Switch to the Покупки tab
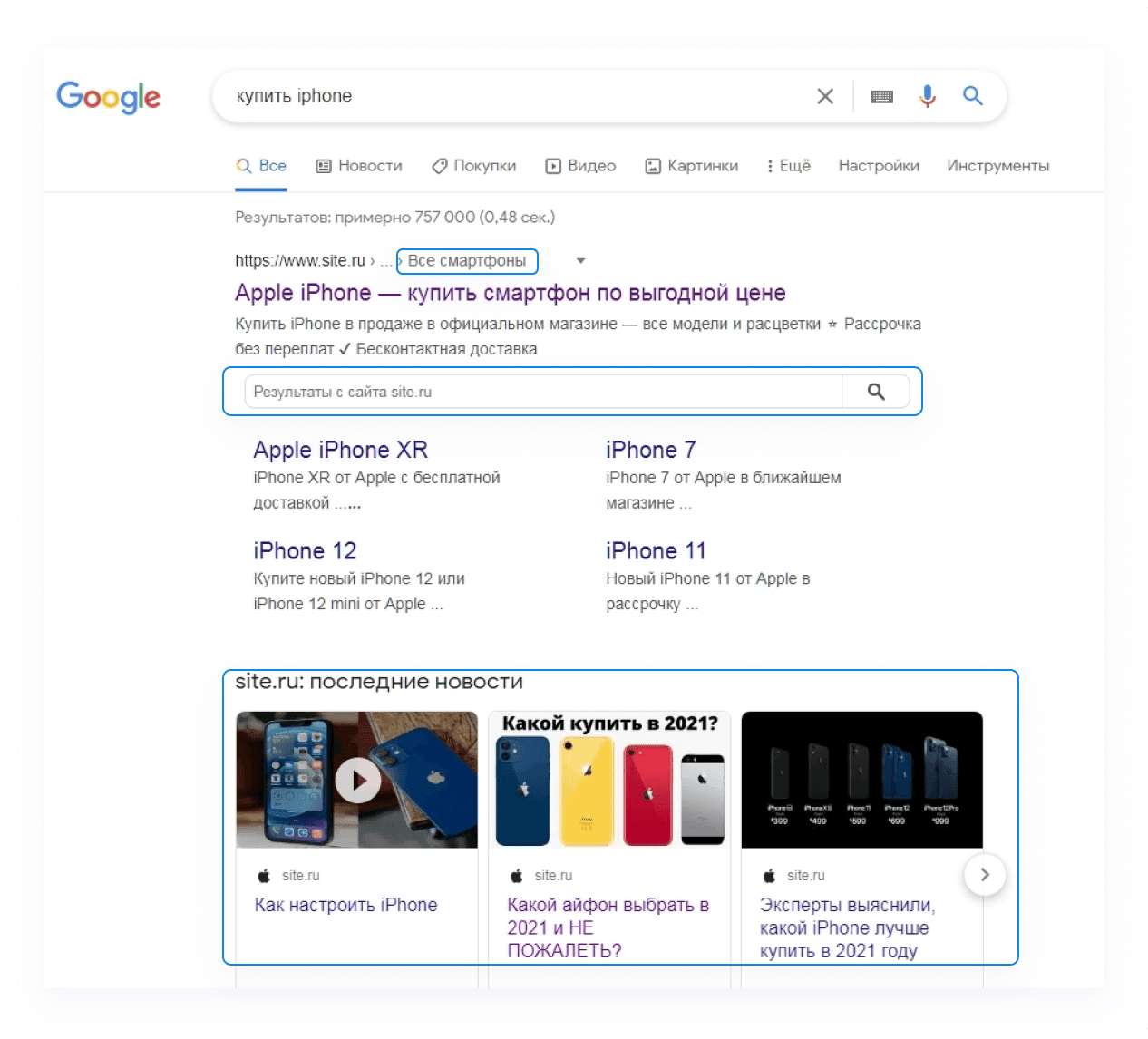Screen dimensions: 1148x1039 click(473, 166)
